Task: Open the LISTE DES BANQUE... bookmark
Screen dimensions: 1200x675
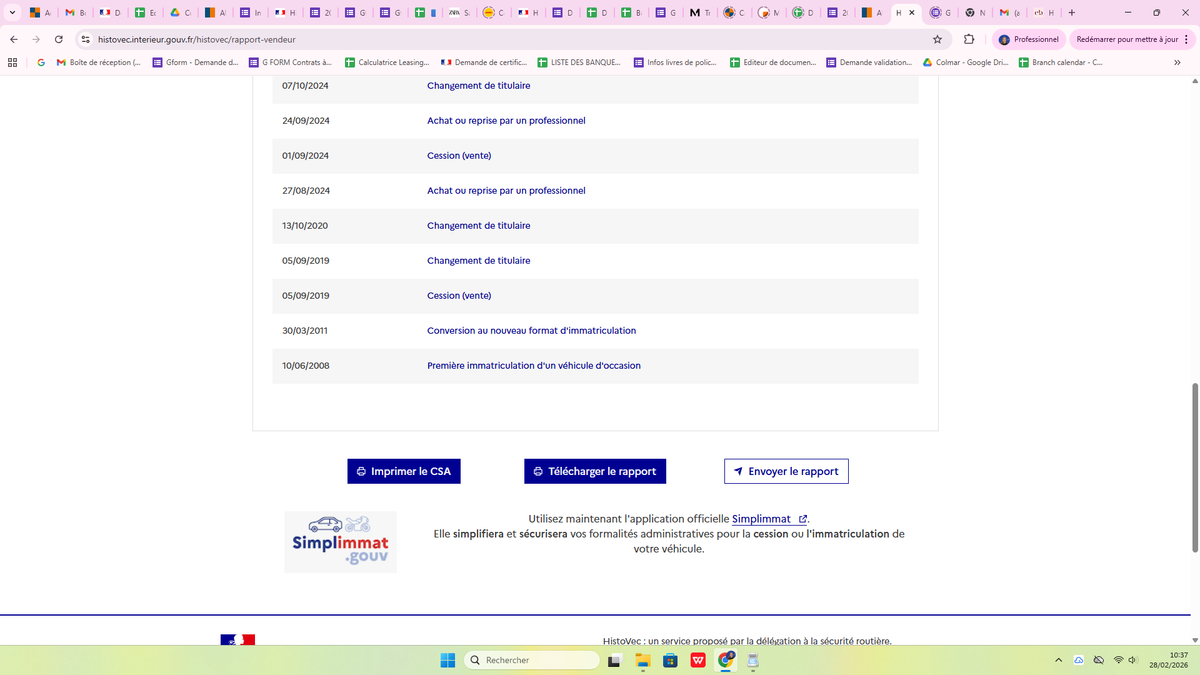Action: [579, 62]
